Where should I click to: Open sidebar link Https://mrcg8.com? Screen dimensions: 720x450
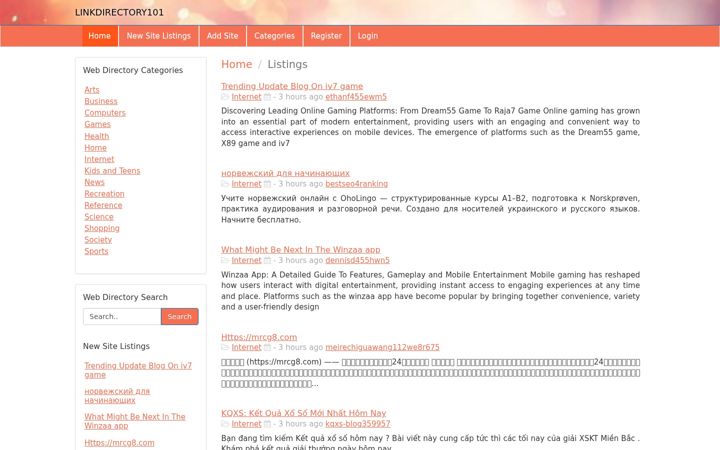(119, 443)
